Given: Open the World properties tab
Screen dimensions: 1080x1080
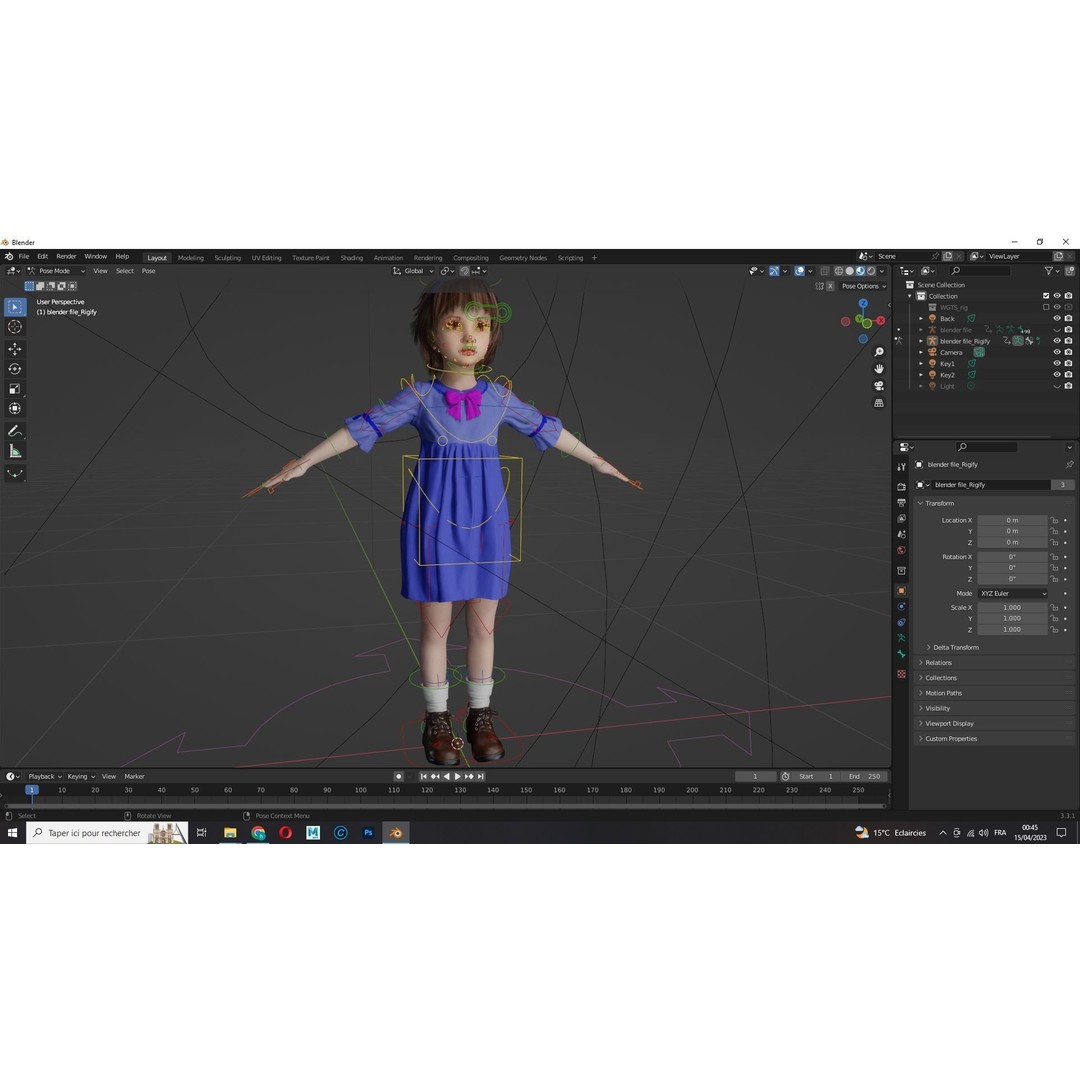Looking at the screenshot, I should click(x=901, y=550).
